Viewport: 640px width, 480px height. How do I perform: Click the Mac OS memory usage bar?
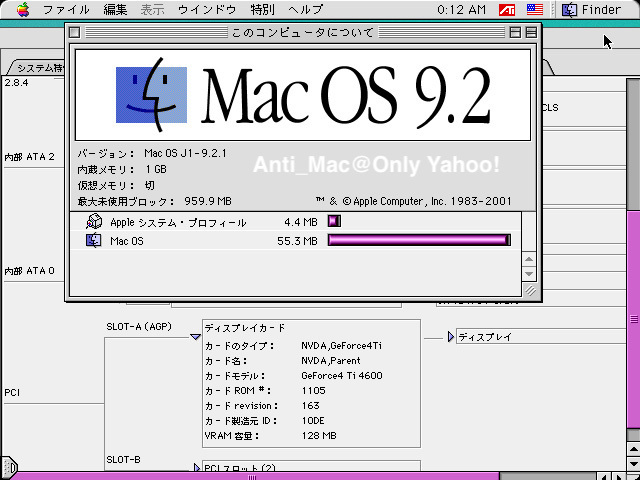419,240
